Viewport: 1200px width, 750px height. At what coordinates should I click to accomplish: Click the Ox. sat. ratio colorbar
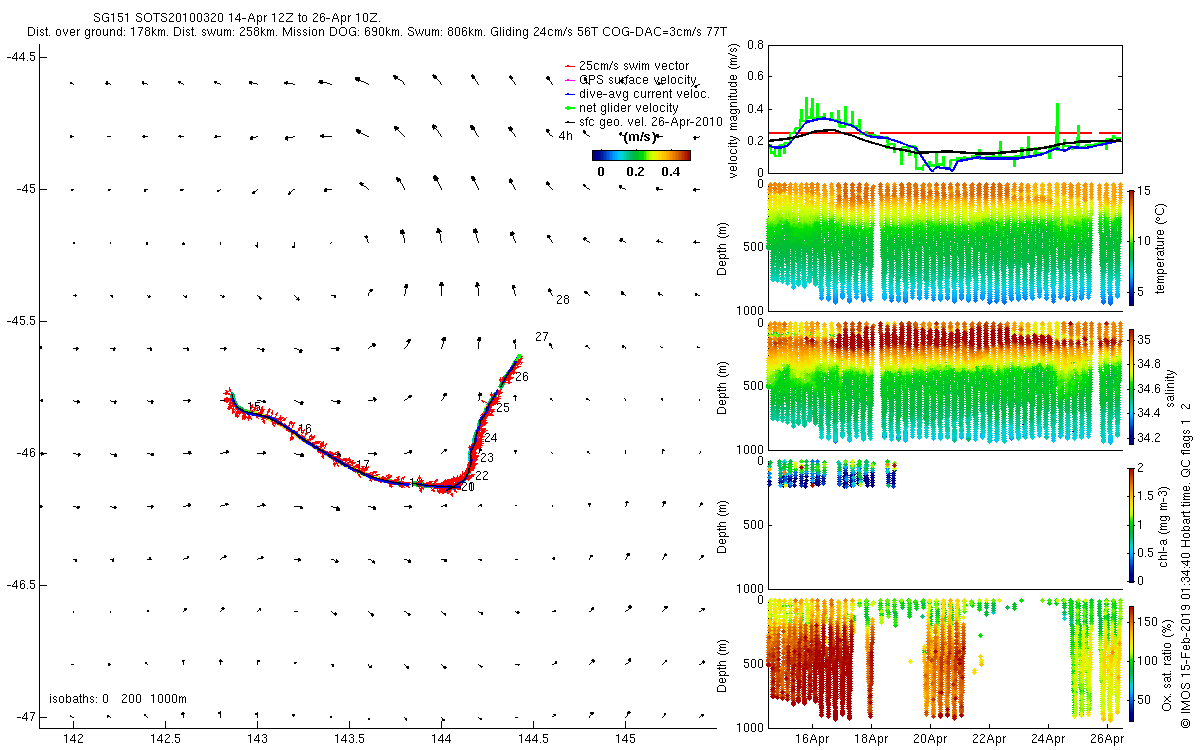[x=1132, y=662]
